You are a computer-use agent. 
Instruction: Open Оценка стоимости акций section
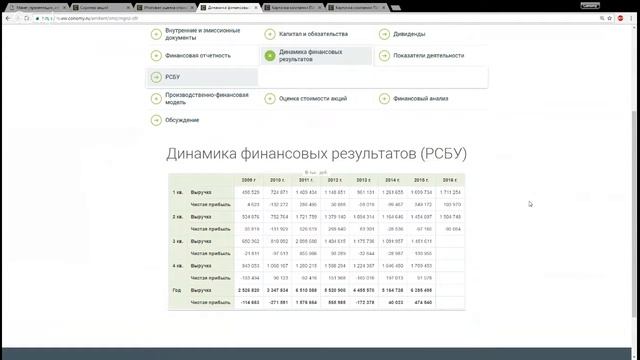(x=313, y=98)
